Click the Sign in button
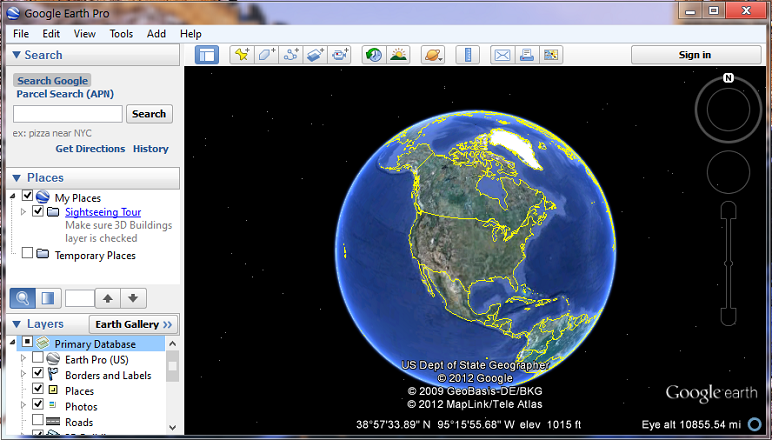772x440 pixels. [x=696, y=55]
